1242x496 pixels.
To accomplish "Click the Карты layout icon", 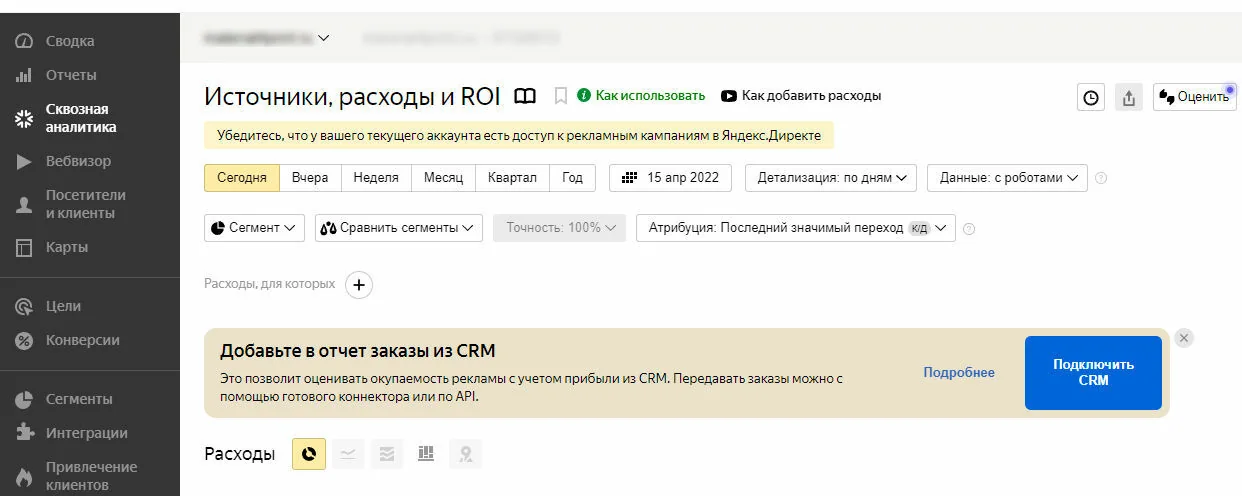I will 25,248.
